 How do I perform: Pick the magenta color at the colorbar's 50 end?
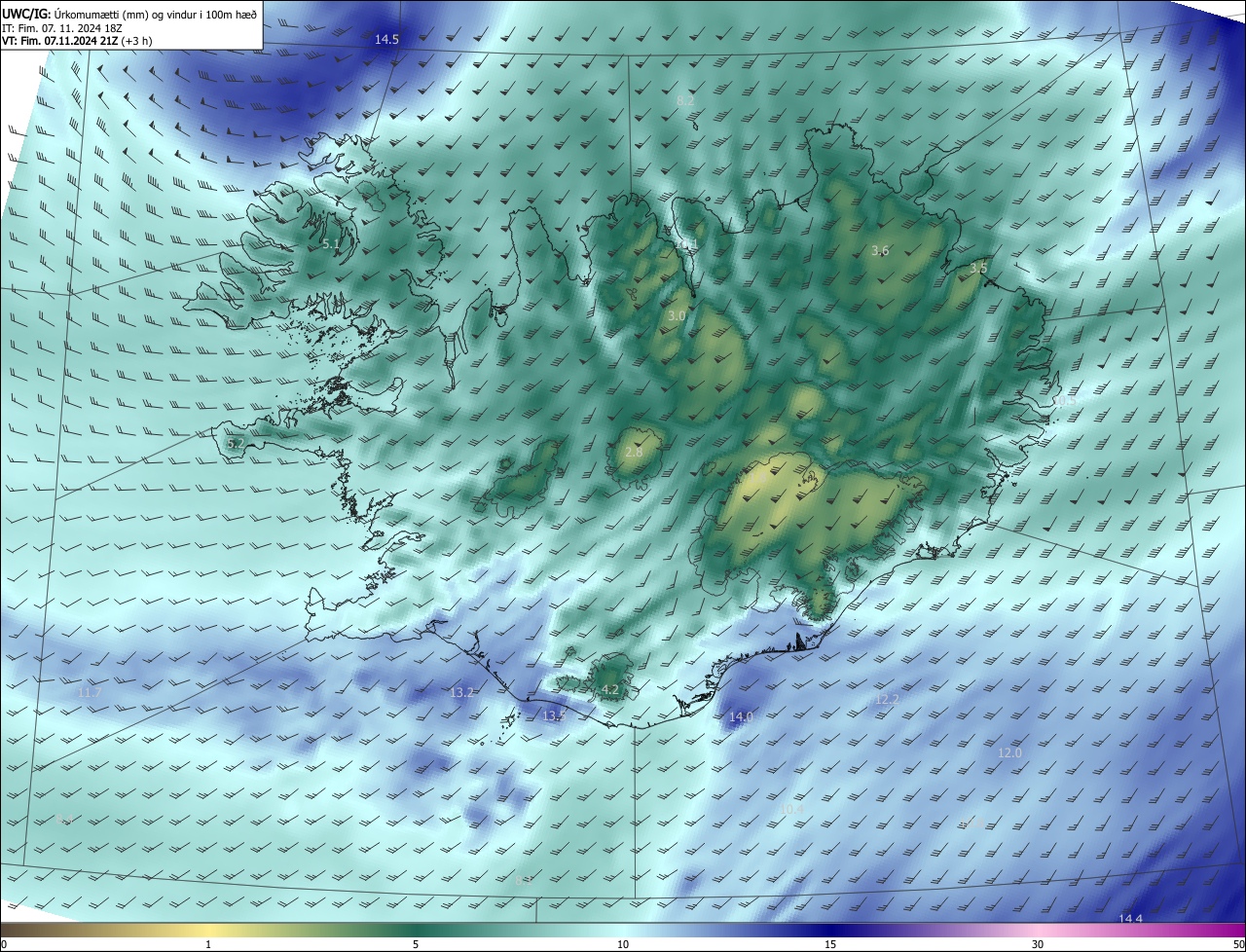[1238, 931]
